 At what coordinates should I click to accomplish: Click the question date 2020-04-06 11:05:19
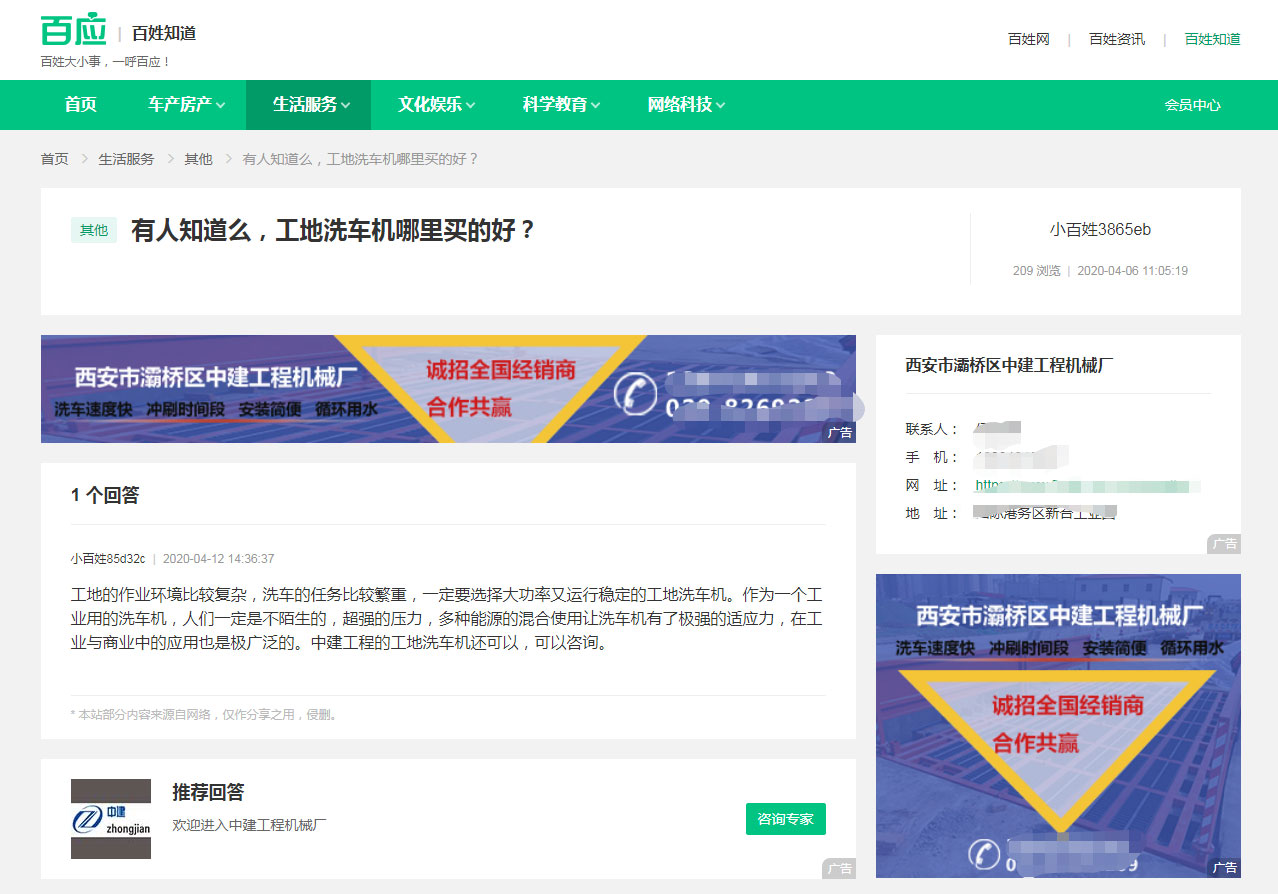1132,271
